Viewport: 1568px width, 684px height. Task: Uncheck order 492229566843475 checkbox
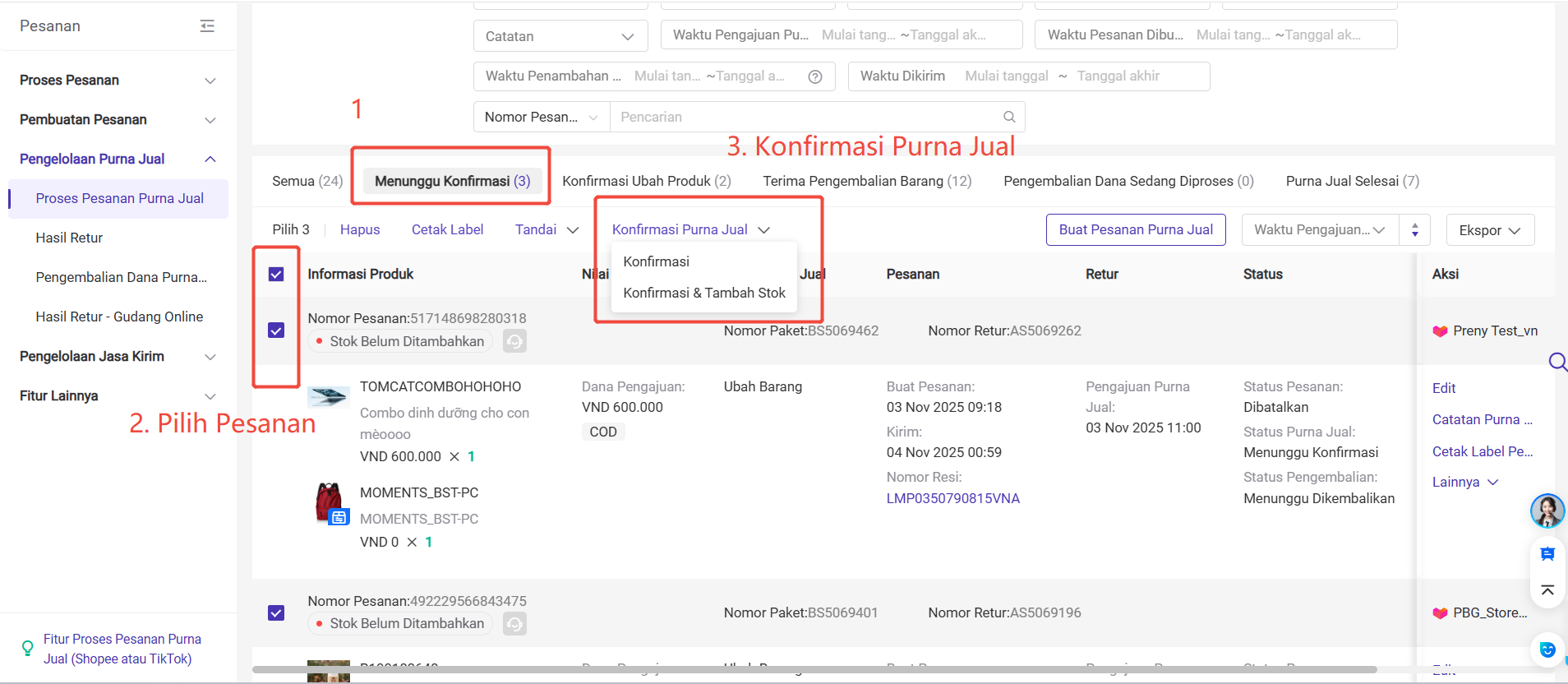[276, 613]
